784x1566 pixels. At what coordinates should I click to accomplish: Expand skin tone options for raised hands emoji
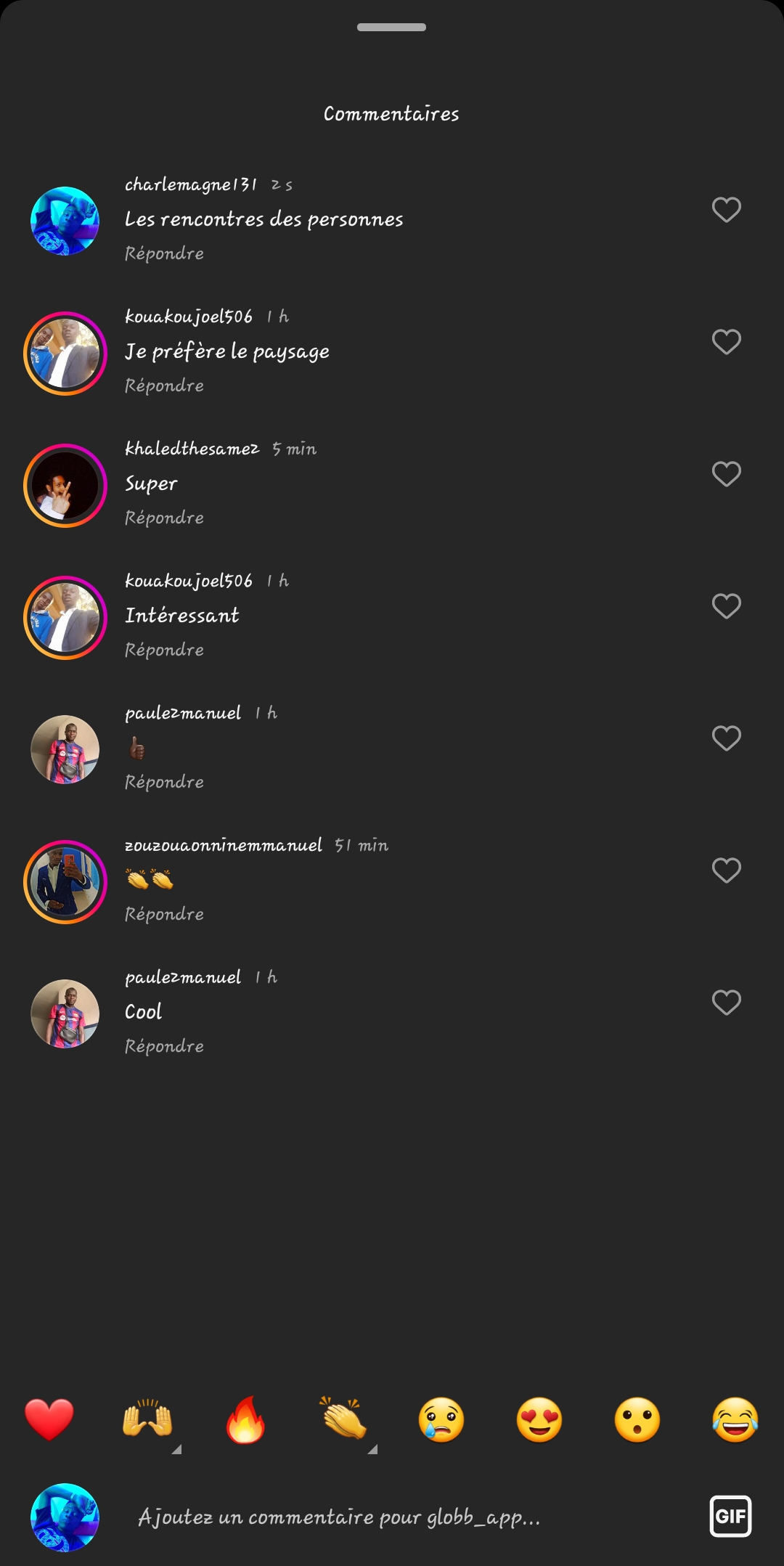click(x=176, y=1449)
